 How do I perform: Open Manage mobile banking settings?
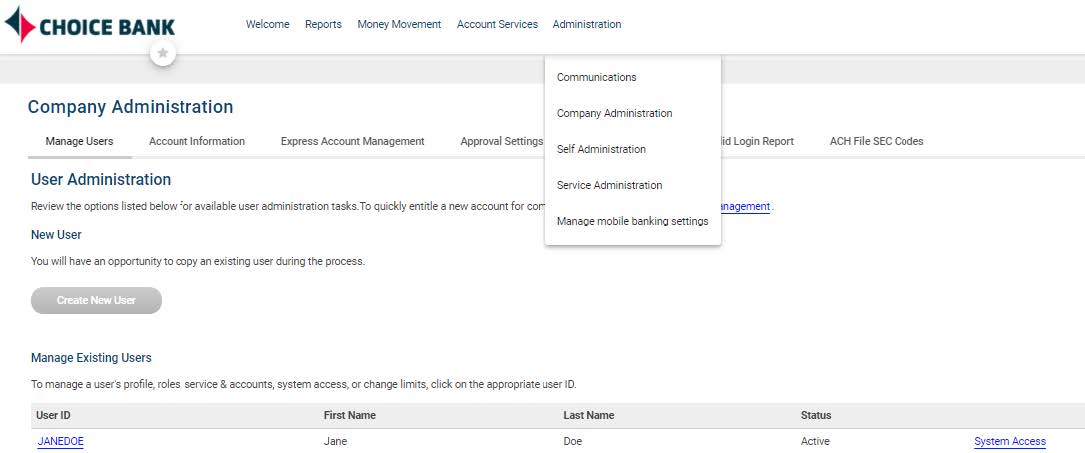[x=632, y=221]
